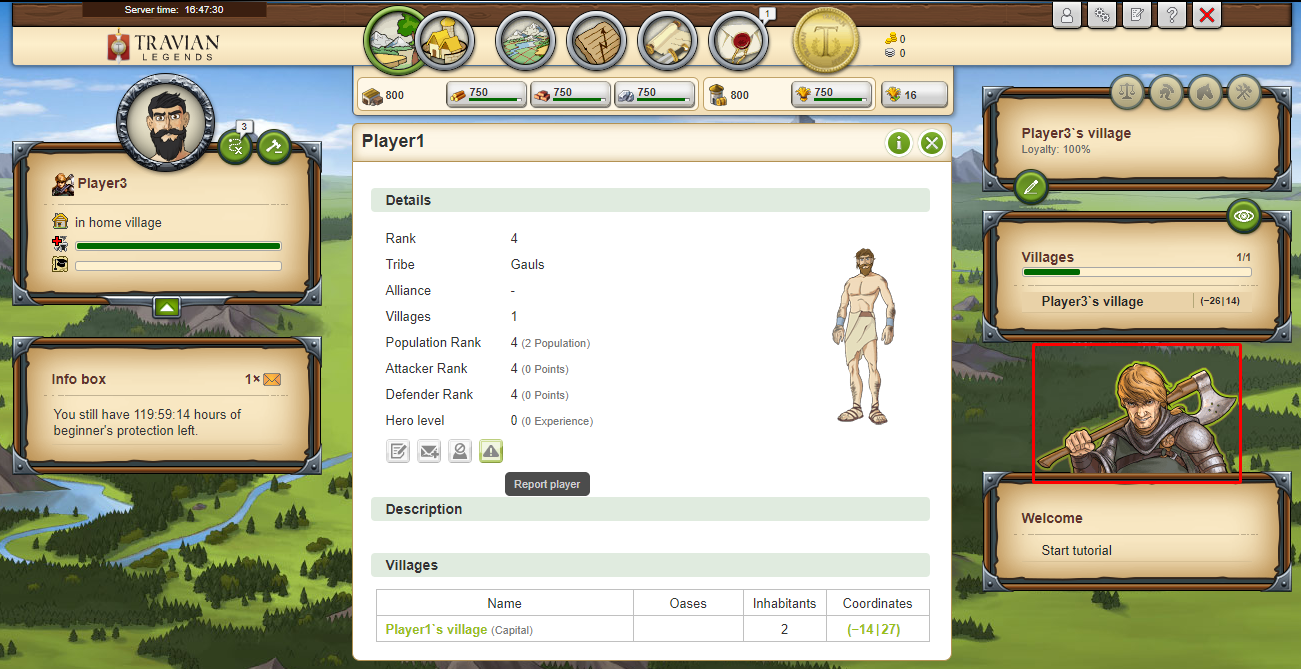Open the help question mark
This screenshot has width=1301, height=669.
point(1172,15)
